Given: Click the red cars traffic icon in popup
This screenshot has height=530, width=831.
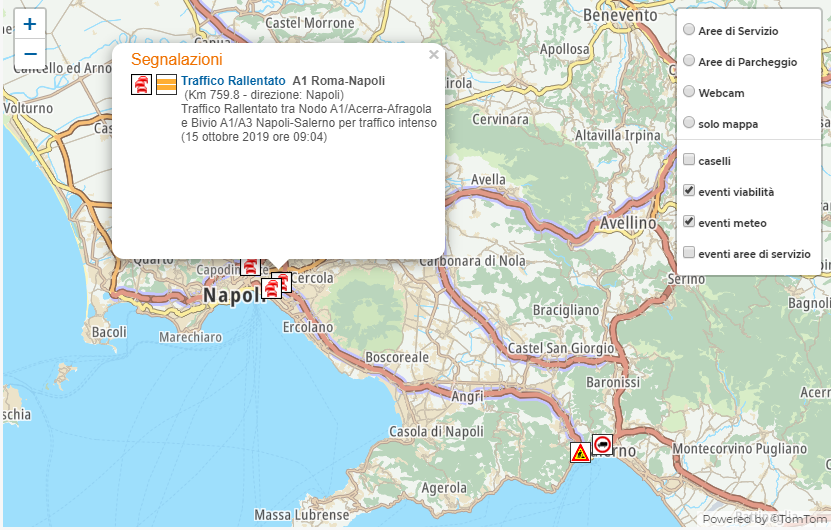Looking at the screenshot, I should (142, 85).
